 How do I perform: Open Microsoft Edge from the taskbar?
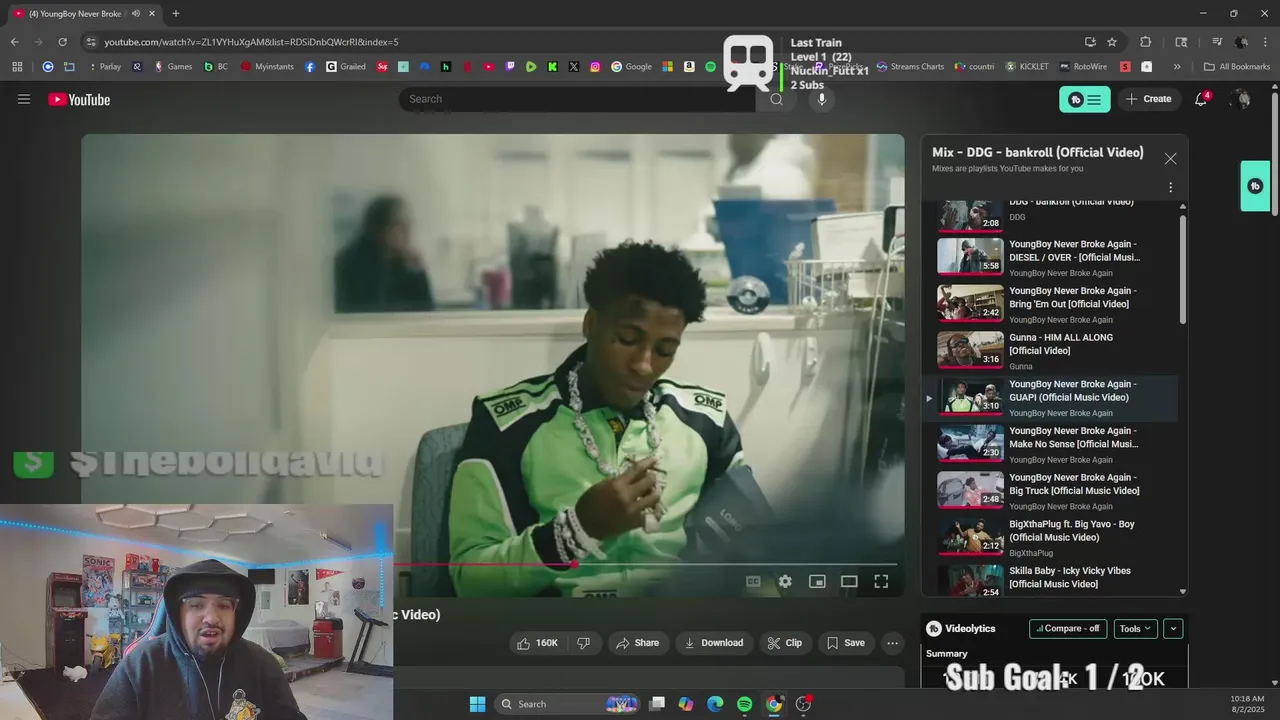point(715,704)
